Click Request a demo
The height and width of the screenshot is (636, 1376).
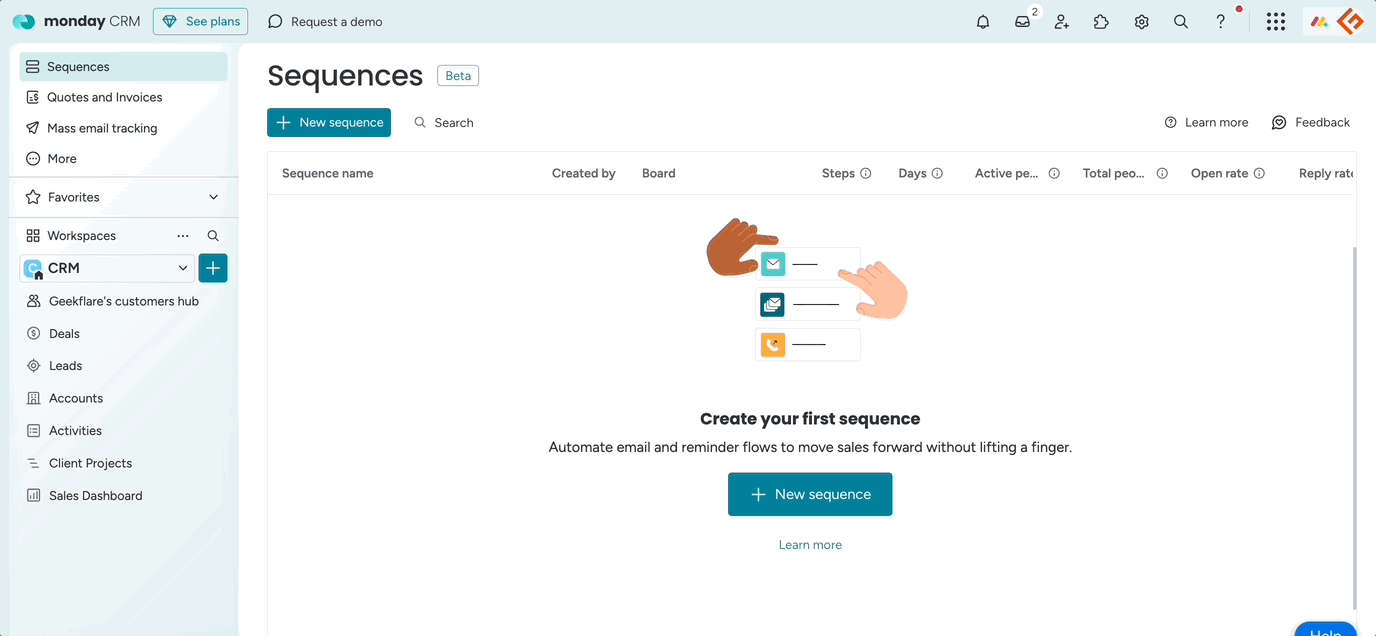click(x=325, y=21)
